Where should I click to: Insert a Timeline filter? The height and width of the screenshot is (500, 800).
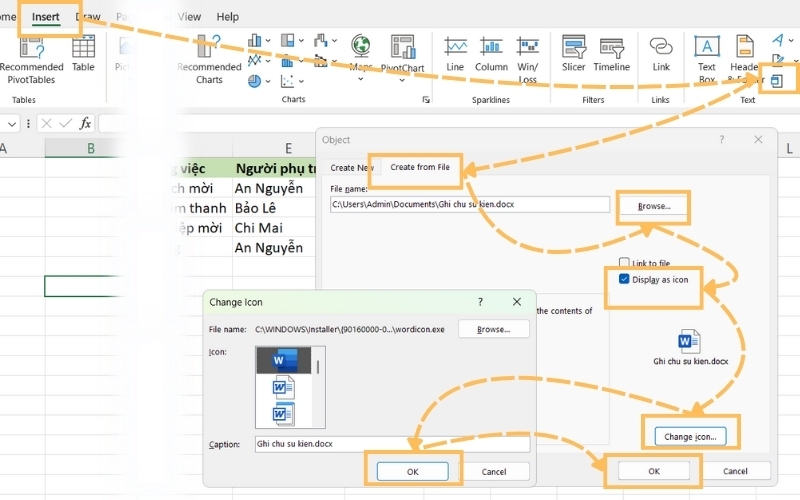point(611,54)
